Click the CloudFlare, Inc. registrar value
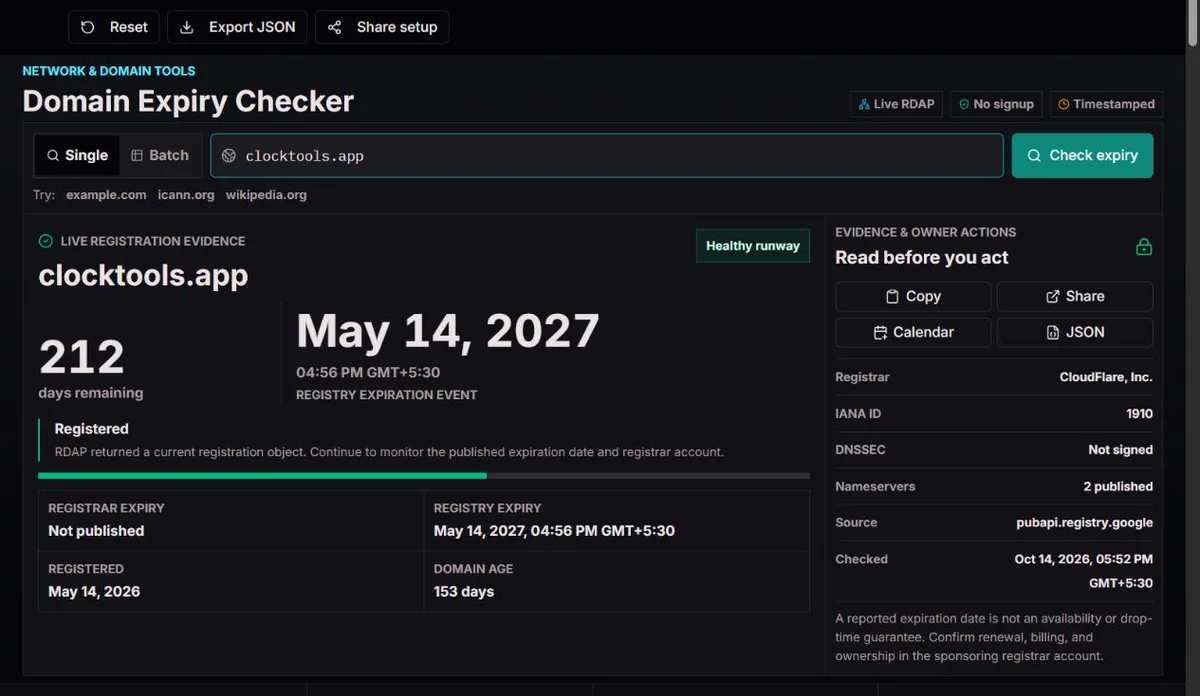 pos(1106,377)
